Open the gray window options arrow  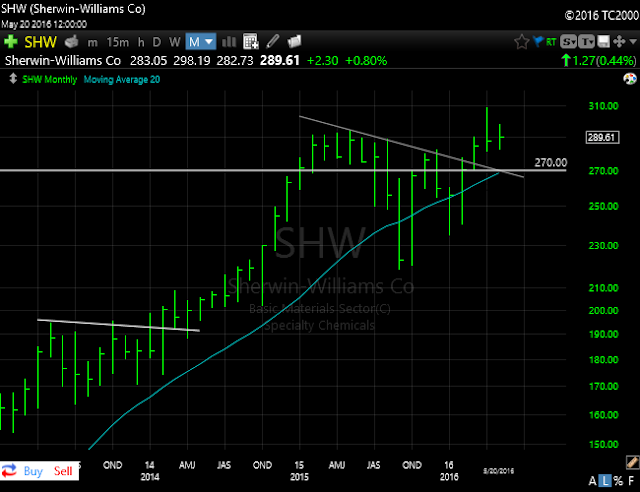(633, 42)
